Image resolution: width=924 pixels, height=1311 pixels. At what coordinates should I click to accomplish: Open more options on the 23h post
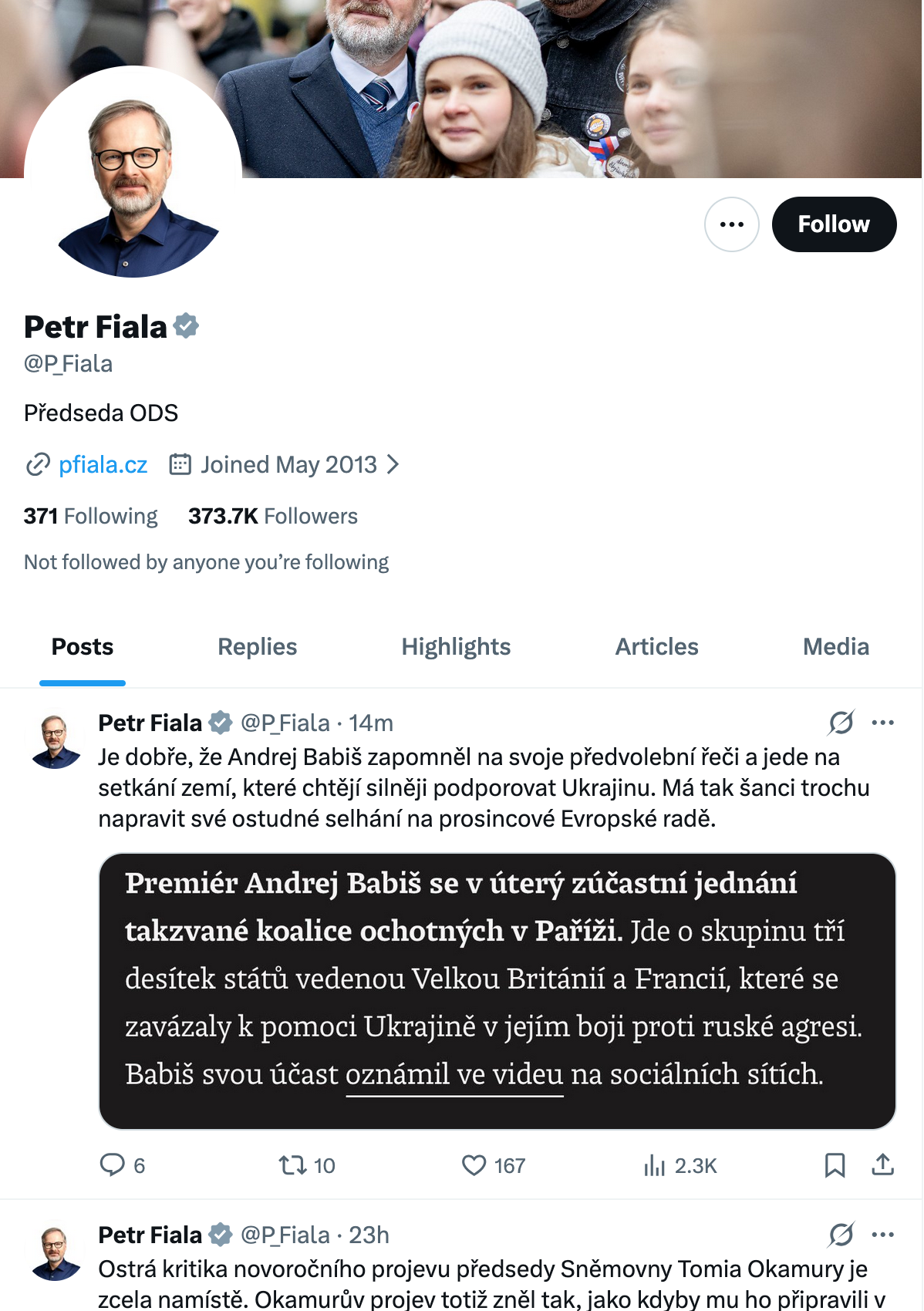click(882, 1235)
